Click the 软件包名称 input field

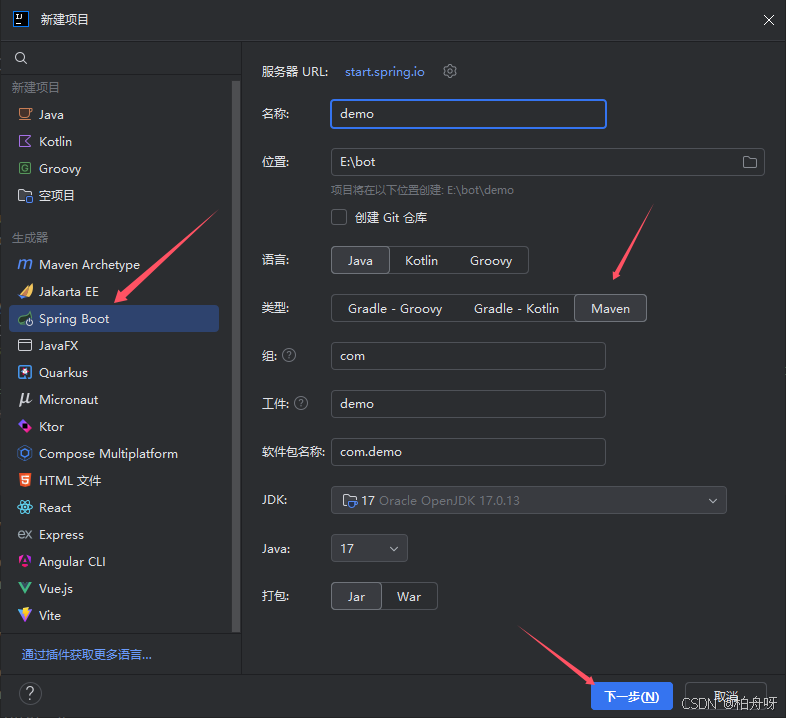coord(468,452)
